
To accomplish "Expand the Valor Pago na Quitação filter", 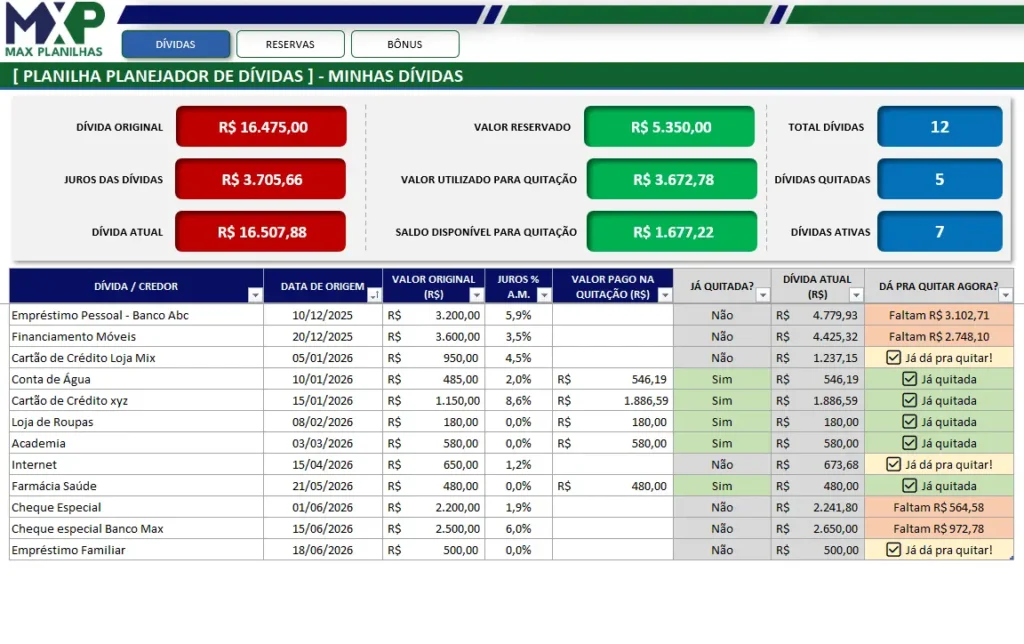I will click(665, 295).
